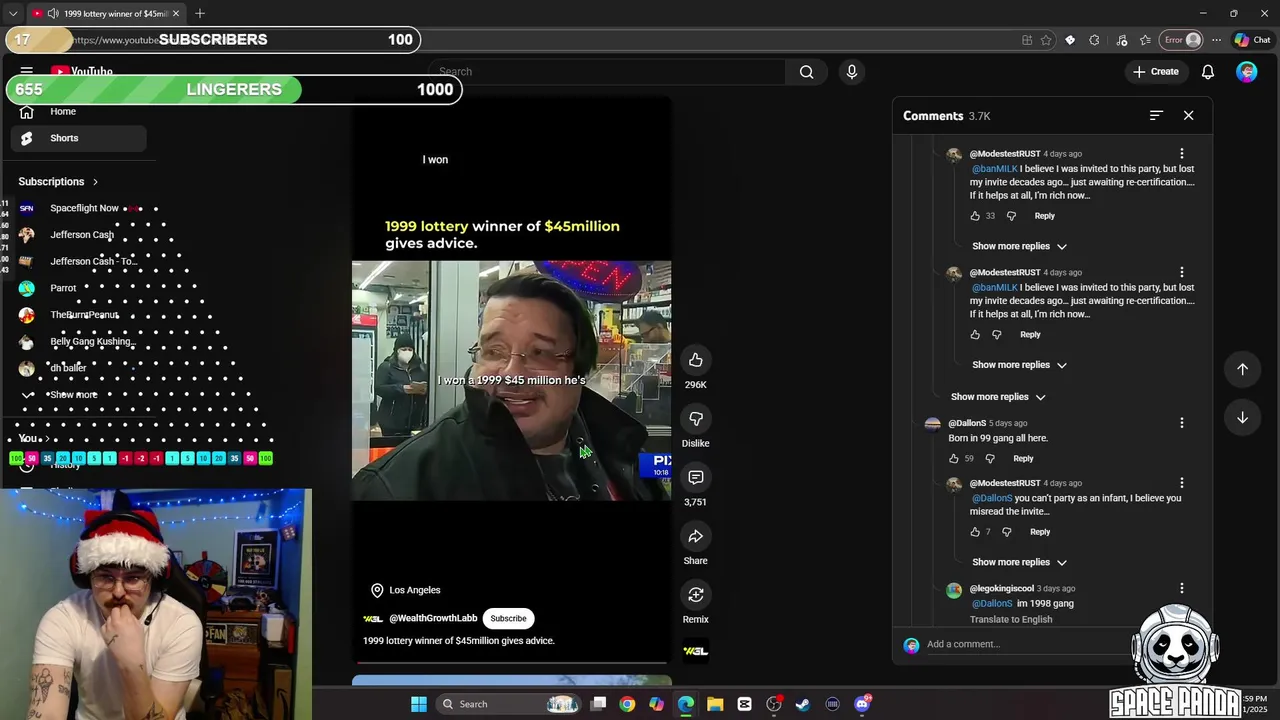The width and height of the screenshot is (1280, 720).
Task: Open options menu for legokingiscool's comment
Action: tap(1182, 589)
